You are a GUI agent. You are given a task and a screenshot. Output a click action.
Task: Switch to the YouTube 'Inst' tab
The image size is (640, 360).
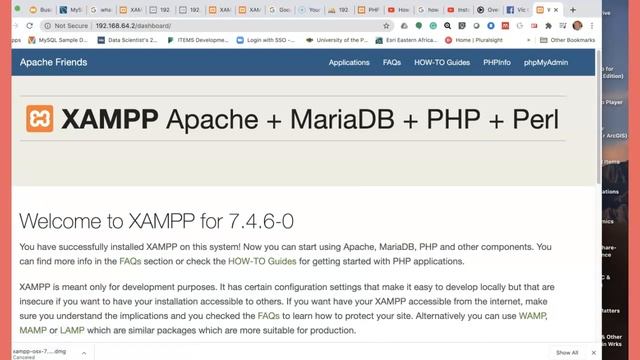pos(458,10)
